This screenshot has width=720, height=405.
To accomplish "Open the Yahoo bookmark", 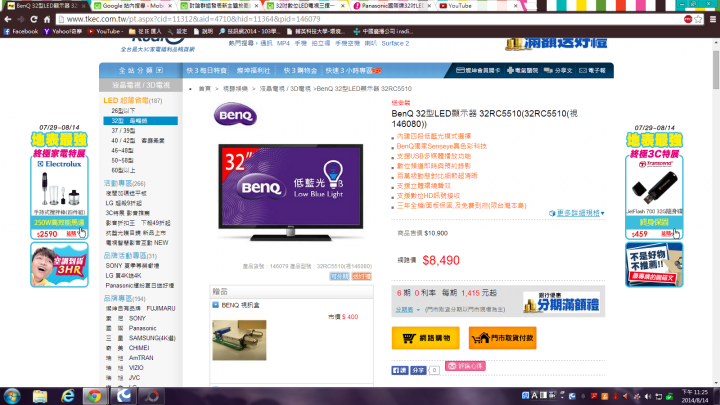I will [x=63, y=31].
